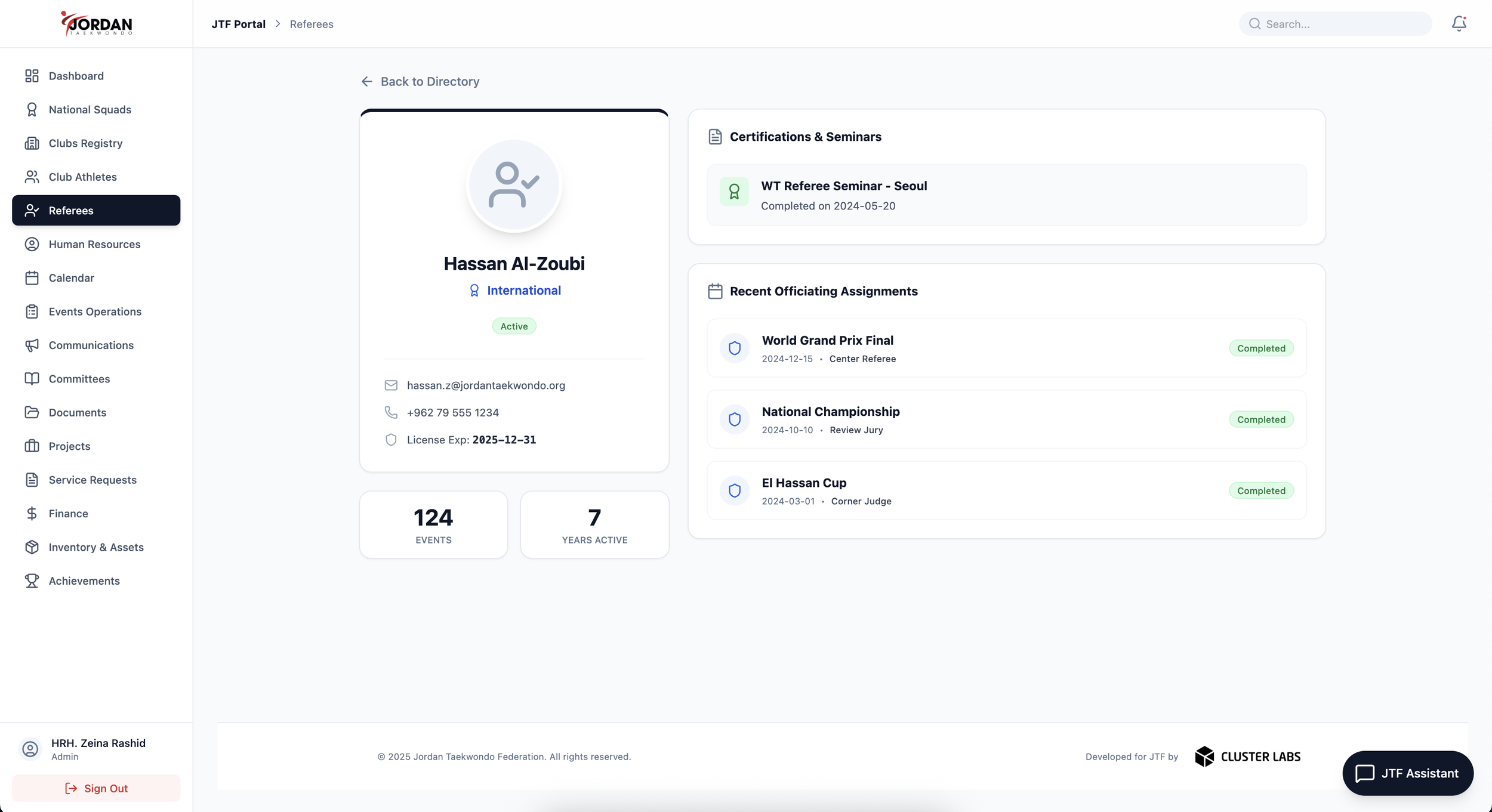Click World Grand Prix shield icon
Image resolution: width=1492 pixels, height=812 pixels.
point(735,348)
